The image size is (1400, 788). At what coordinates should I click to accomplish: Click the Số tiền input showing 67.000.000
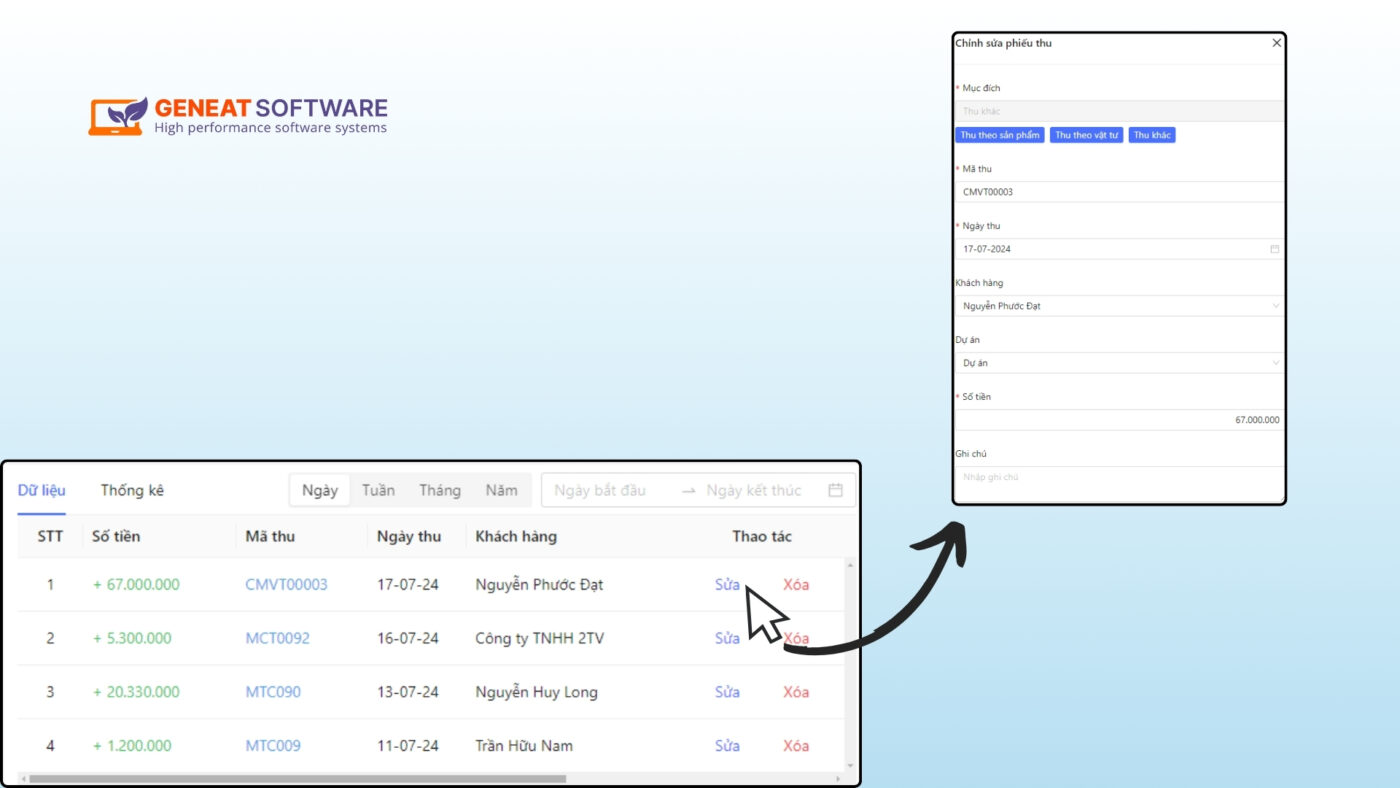tap(1119, 420)
